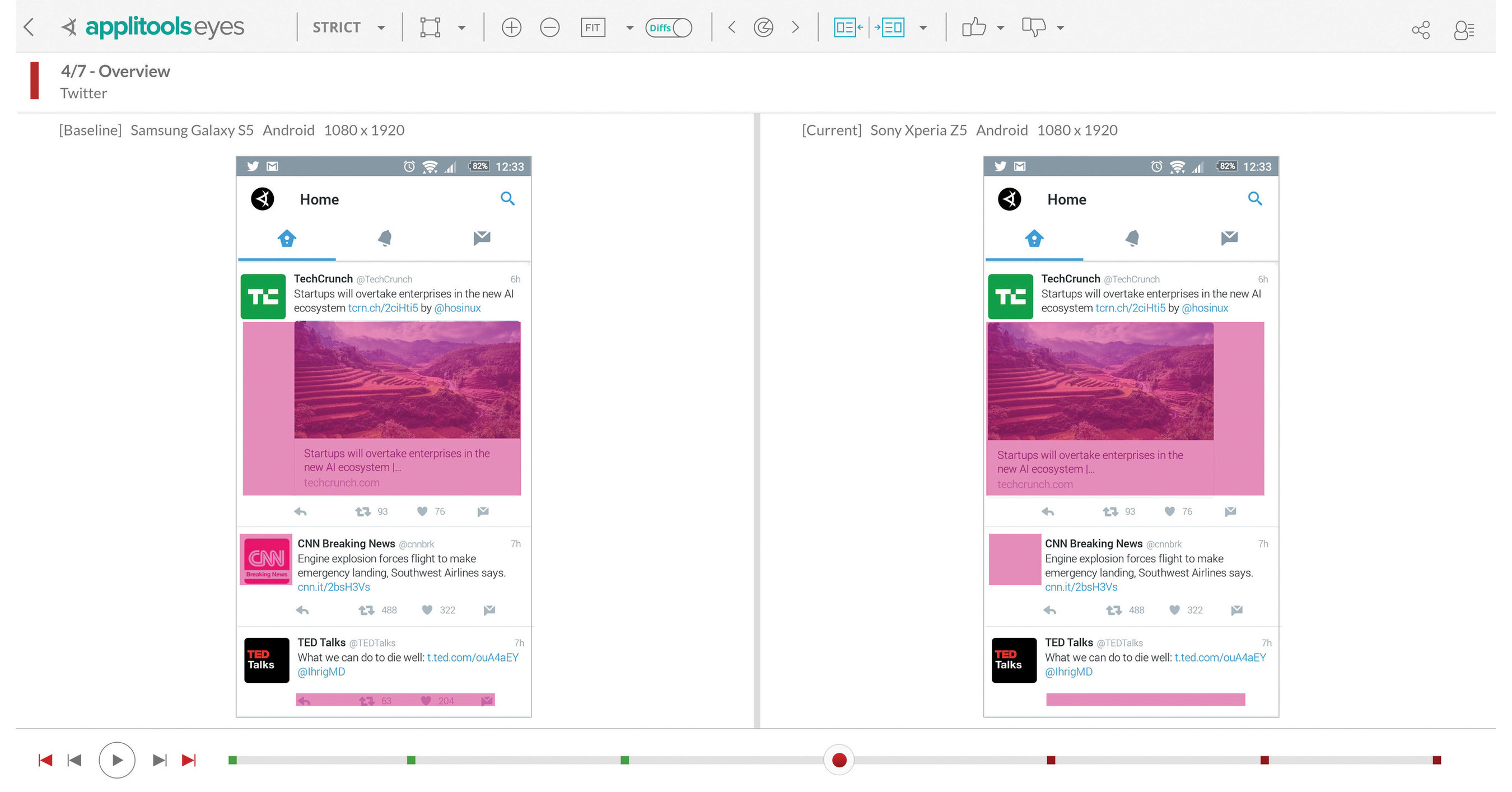Open the STRICT match level dropdown
This screenshot has height=792, width=1512.
[381, 27]
